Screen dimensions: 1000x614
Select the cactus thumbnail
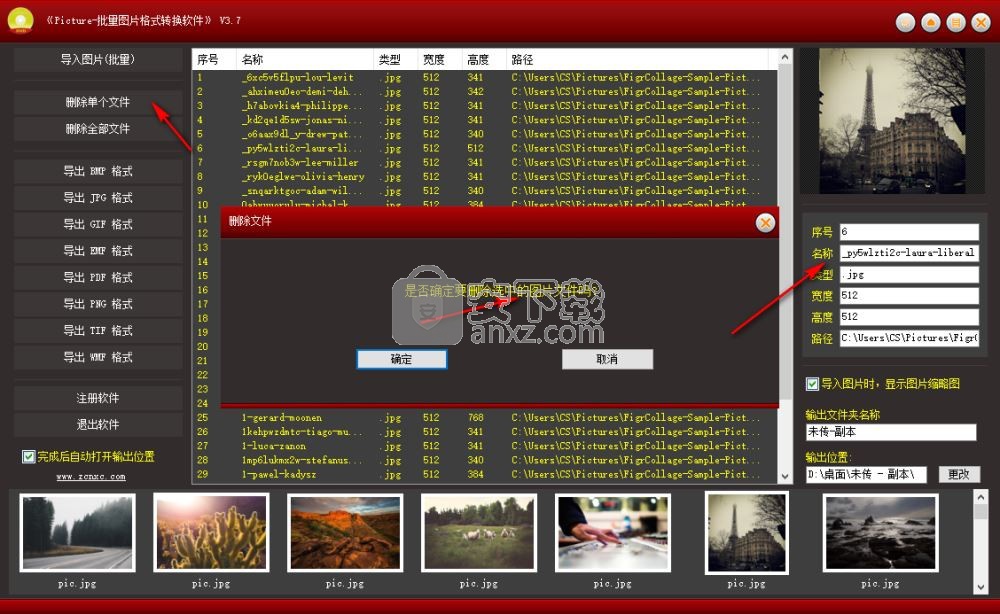[x=211, y=533]
